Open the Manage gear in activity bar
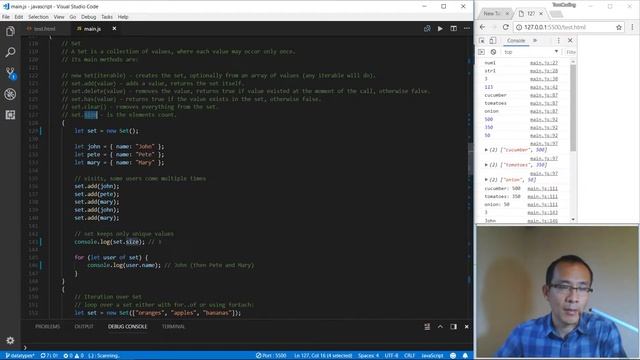 click(10, 340)
